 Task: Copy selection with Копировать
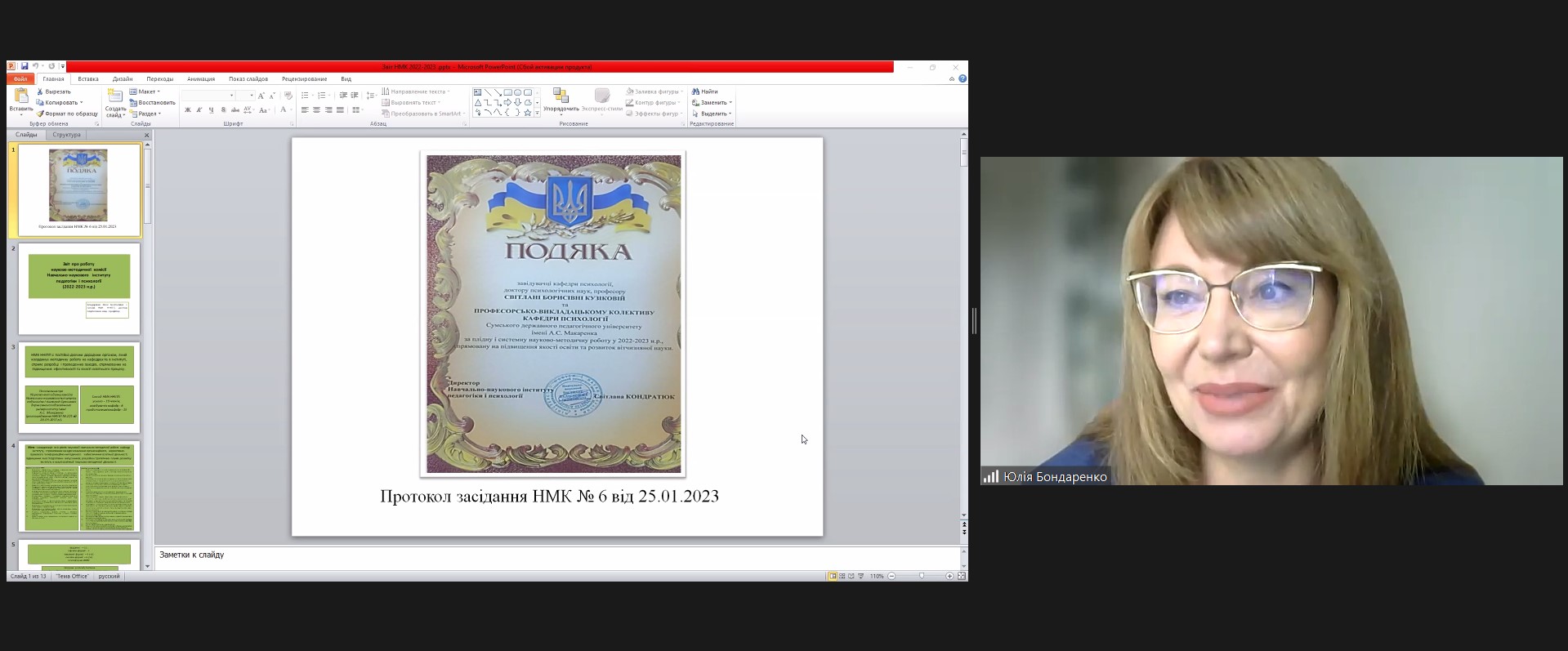click(x=60, y=102)
